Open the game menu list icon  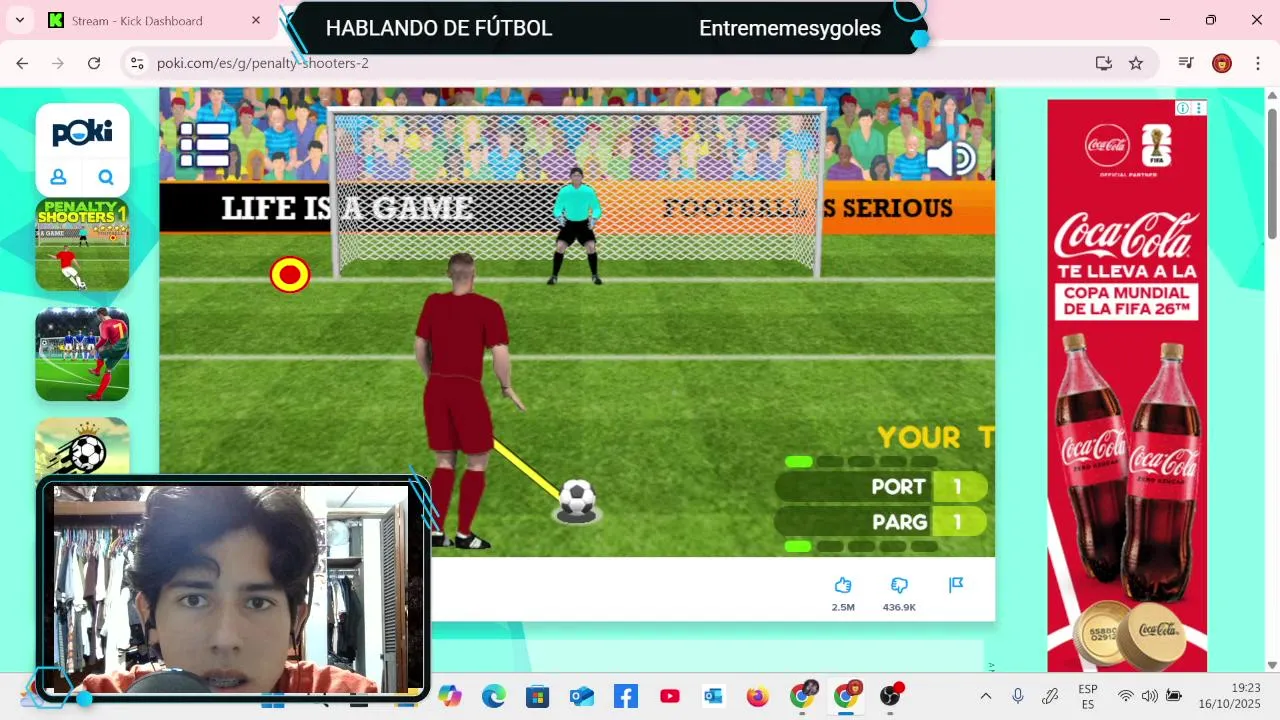coord(204,144)
